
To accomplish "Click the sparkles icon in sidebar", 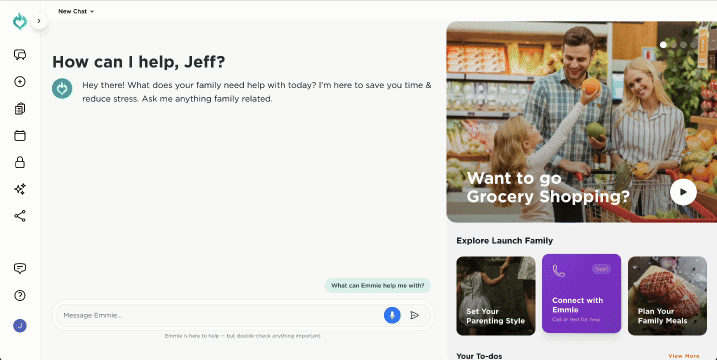I will pos(20,189).
